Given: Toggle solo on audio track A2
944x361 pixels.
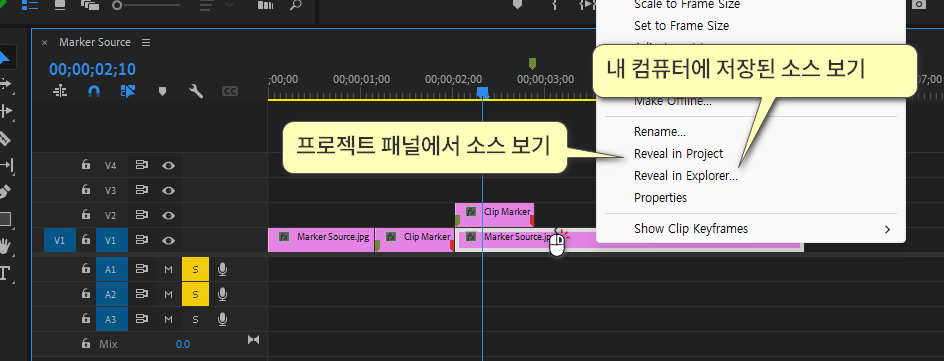Looking at the screenshot, I should (x=195, y=294).
